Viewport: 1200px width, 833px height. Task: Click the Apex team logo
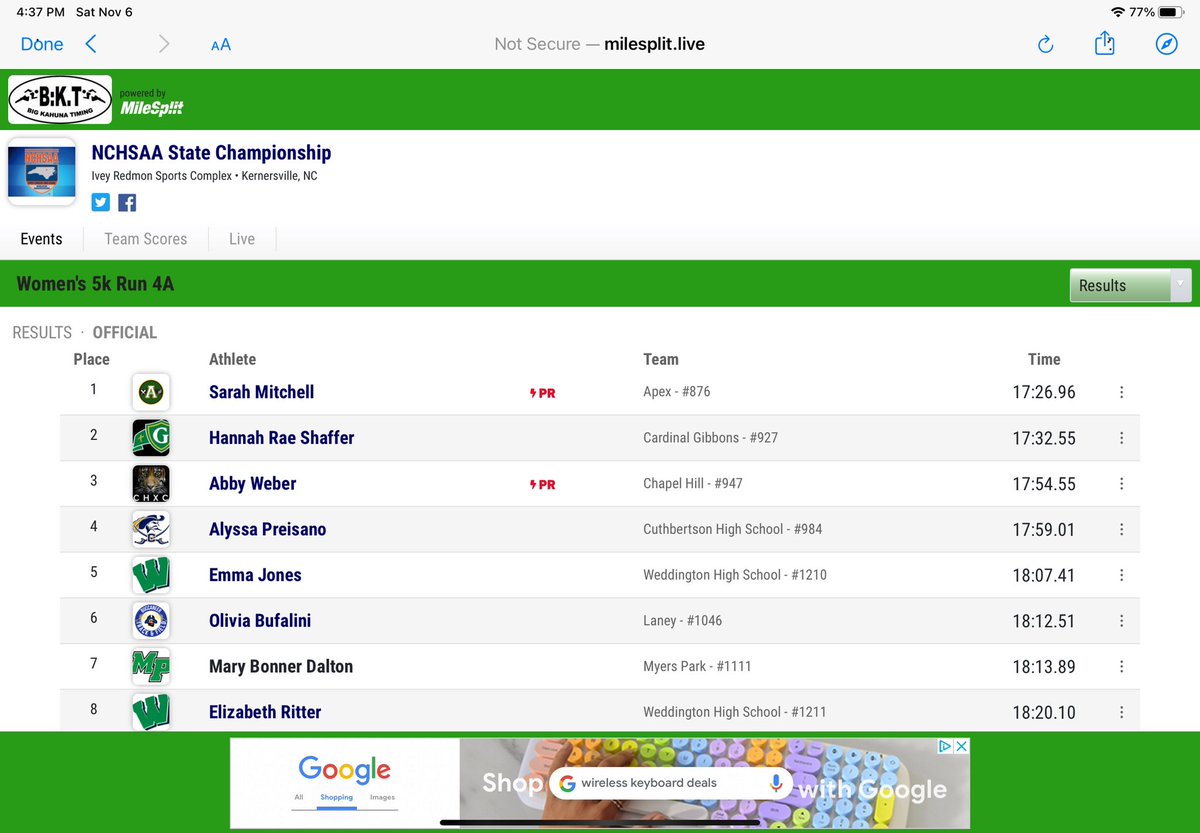click(x=151, y=392)
